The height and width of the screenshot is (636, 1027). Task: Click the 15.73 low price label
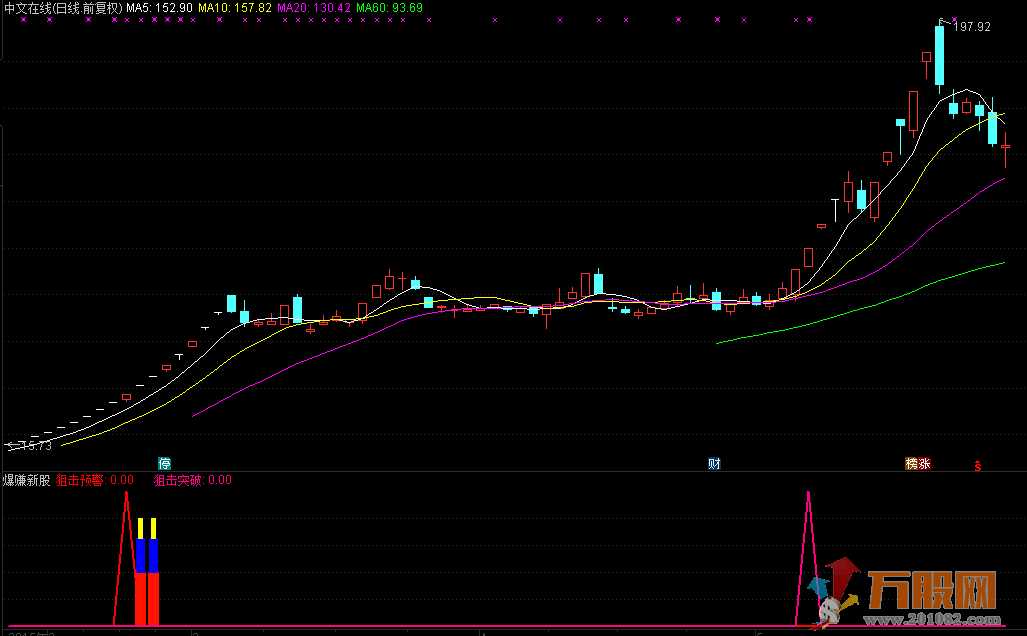33,445
